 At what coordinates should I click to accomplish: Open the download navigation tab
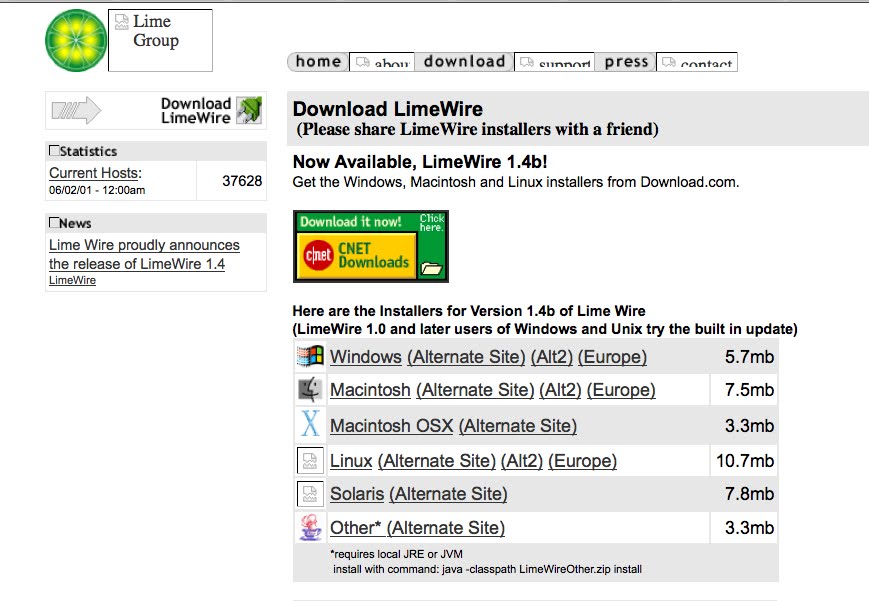click(464, 62)
